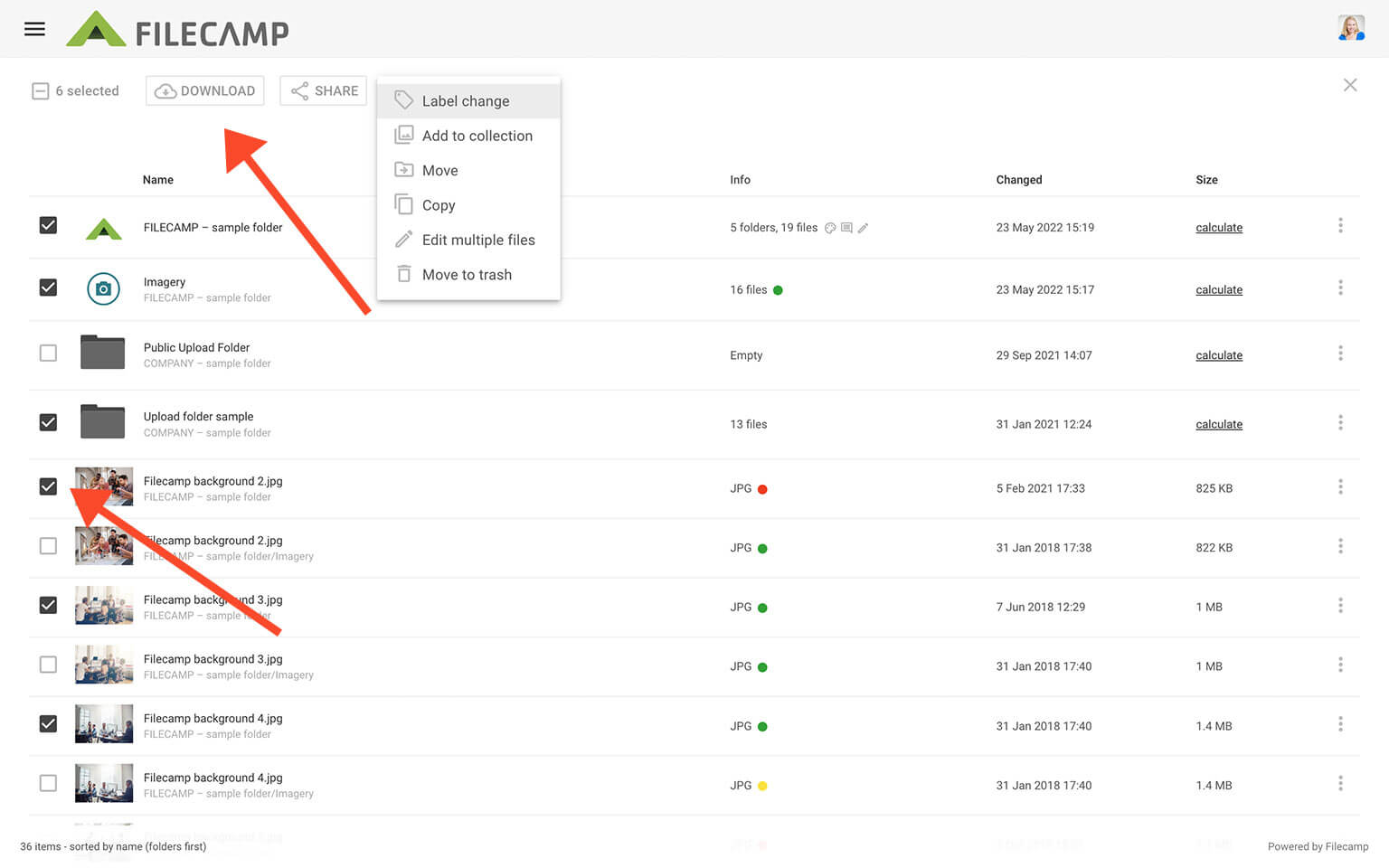The image size is (1389, 868).
Task: Check the Public Upload Folder checkbox
Action: pyautogui.click(x=48, y=353)
